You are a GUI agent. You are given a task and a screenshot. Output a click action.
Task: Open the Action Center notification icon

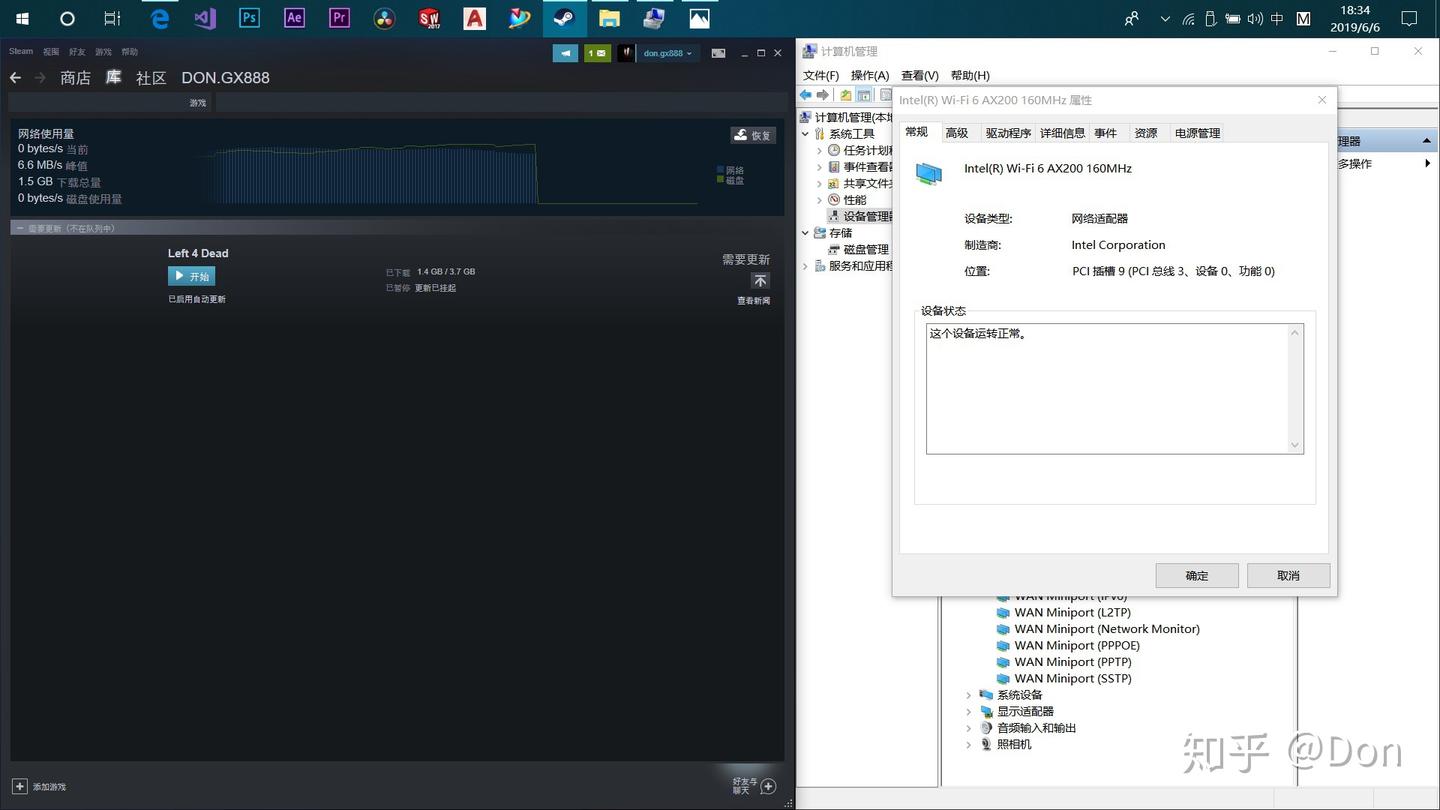pos(1409,18)
